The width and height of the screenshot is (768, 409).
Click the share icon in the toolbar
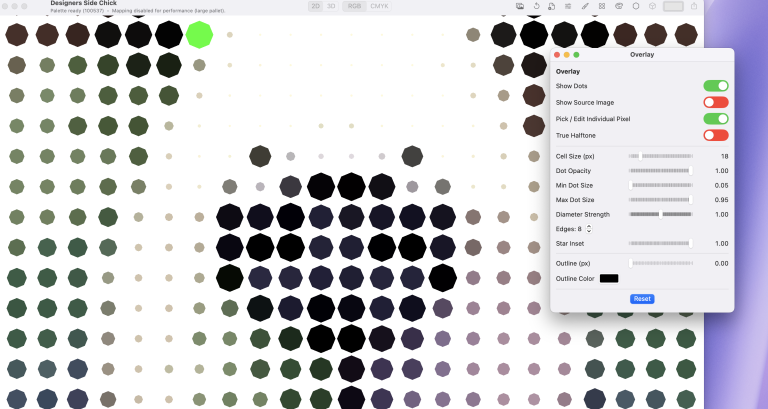click(694, 6)
